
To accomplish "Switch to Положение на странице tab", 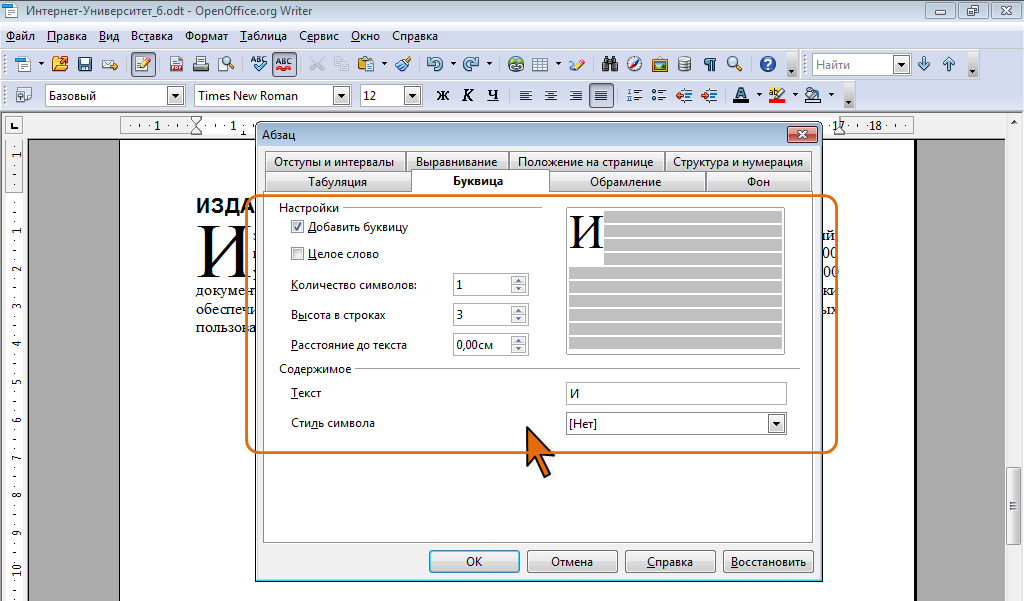I will coord(586,161).
